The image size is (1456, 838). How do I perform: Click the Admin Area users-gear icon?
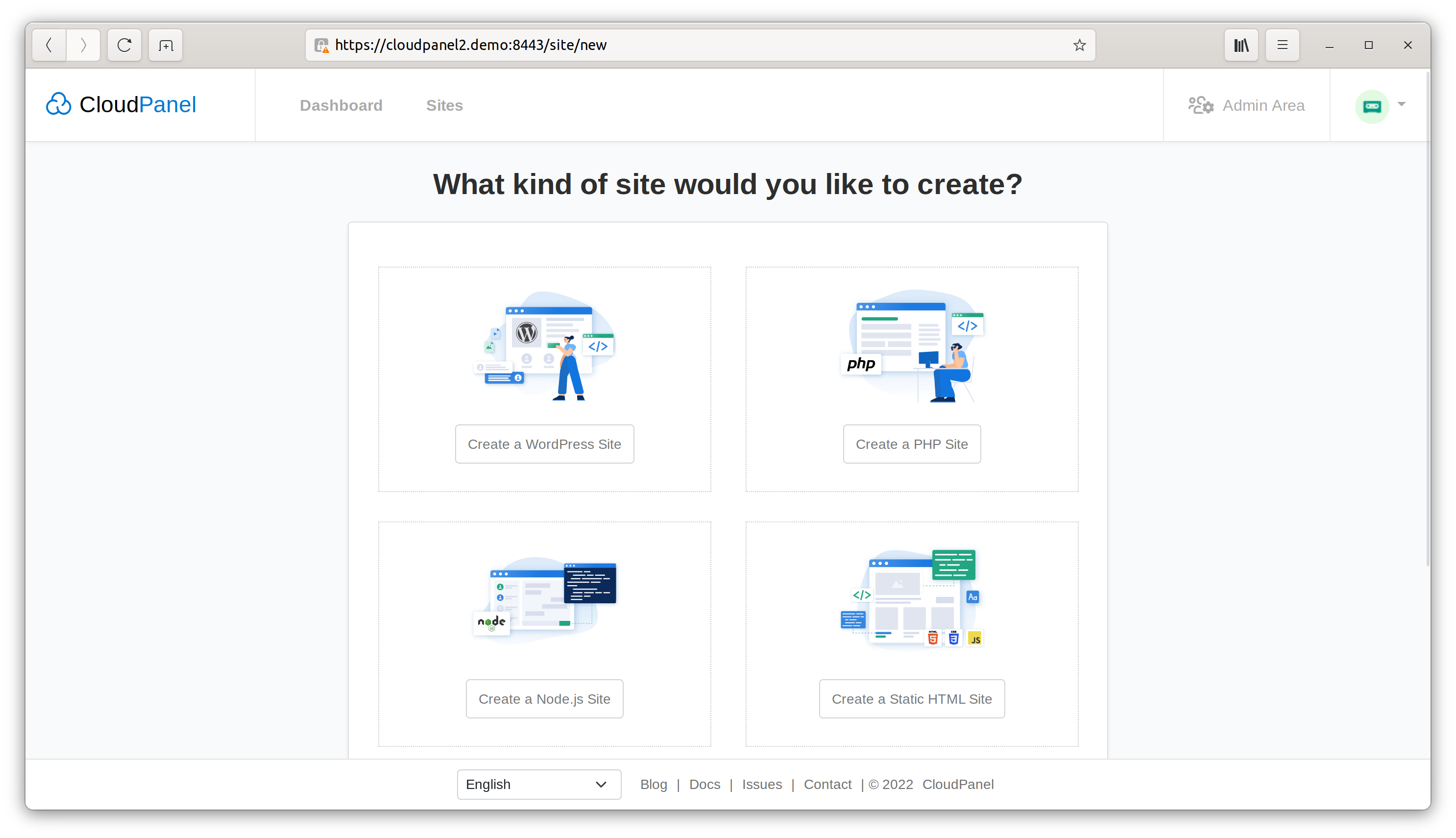(x=1201, y=105)
